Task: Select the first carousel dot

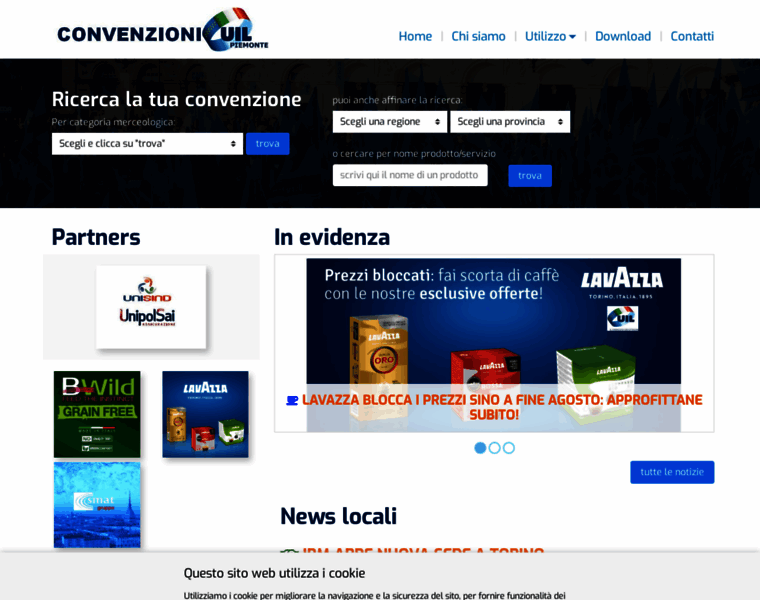Action: [480, 448]
